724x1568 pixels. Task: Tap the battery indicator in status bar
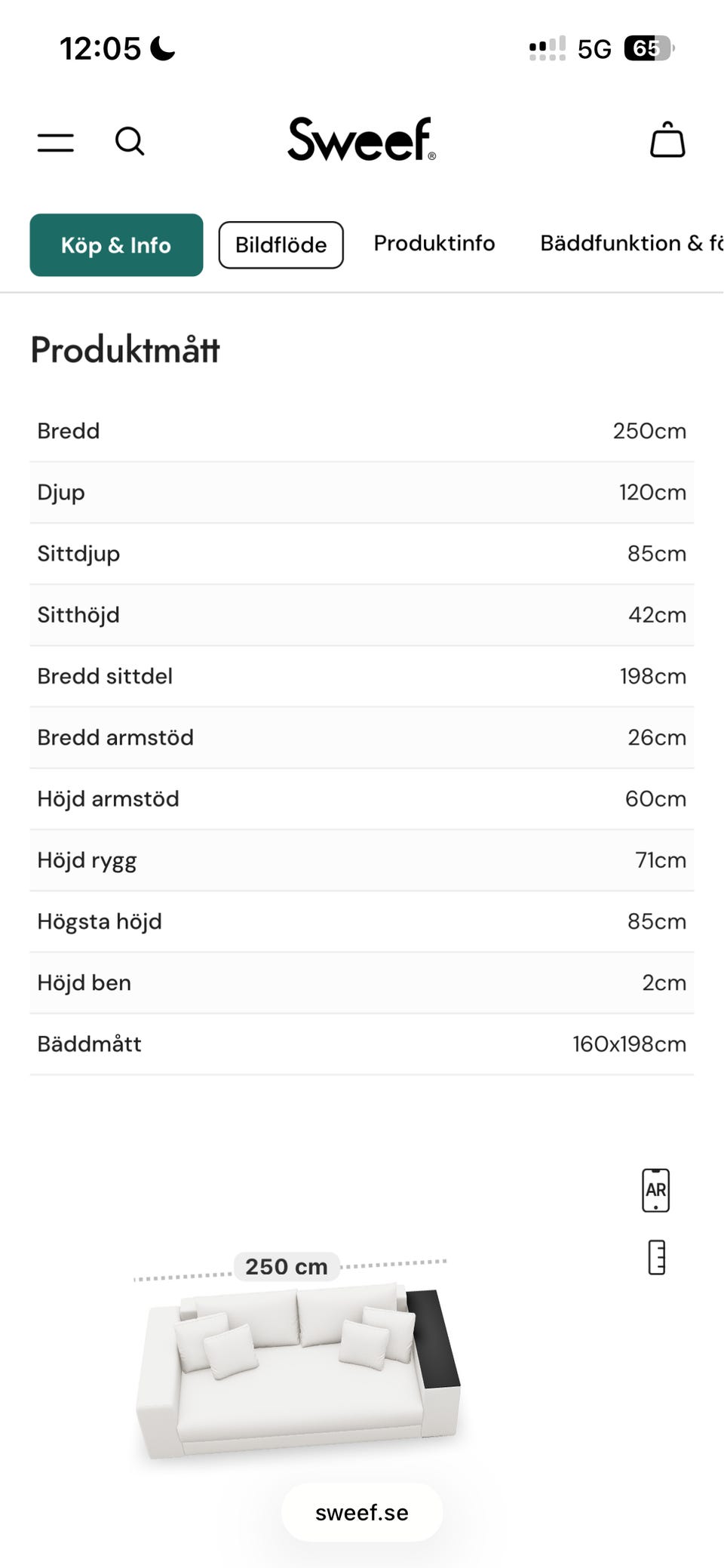click(648, 49)
